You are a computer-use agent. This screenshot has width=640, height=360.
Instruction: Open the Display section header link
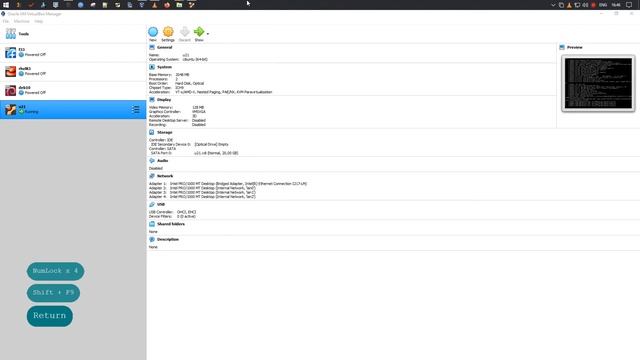[x=164, y=100]
